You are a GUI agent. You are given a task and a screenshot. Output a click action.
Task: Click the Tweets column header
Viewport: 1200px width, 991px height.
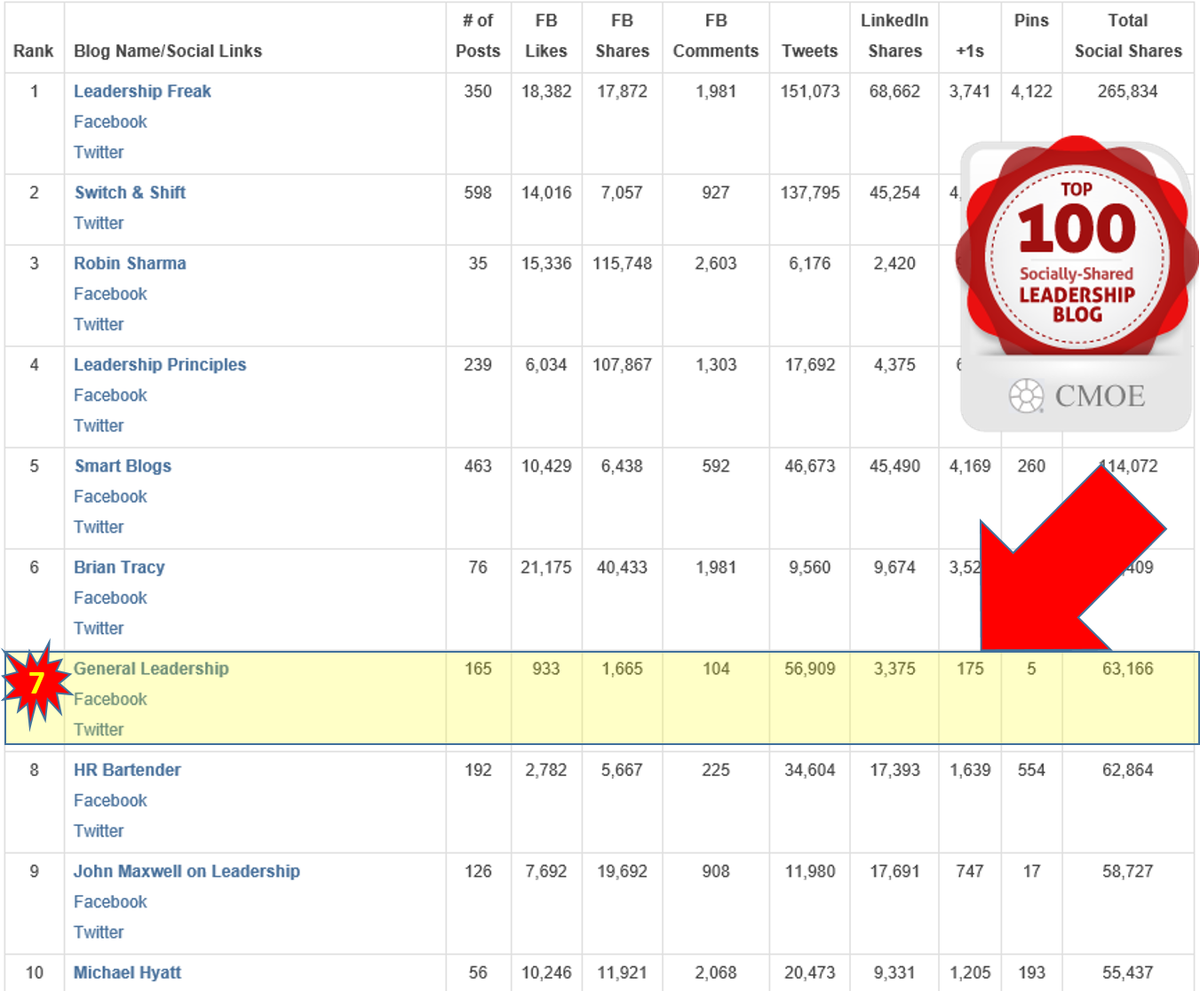coord(810,51)
